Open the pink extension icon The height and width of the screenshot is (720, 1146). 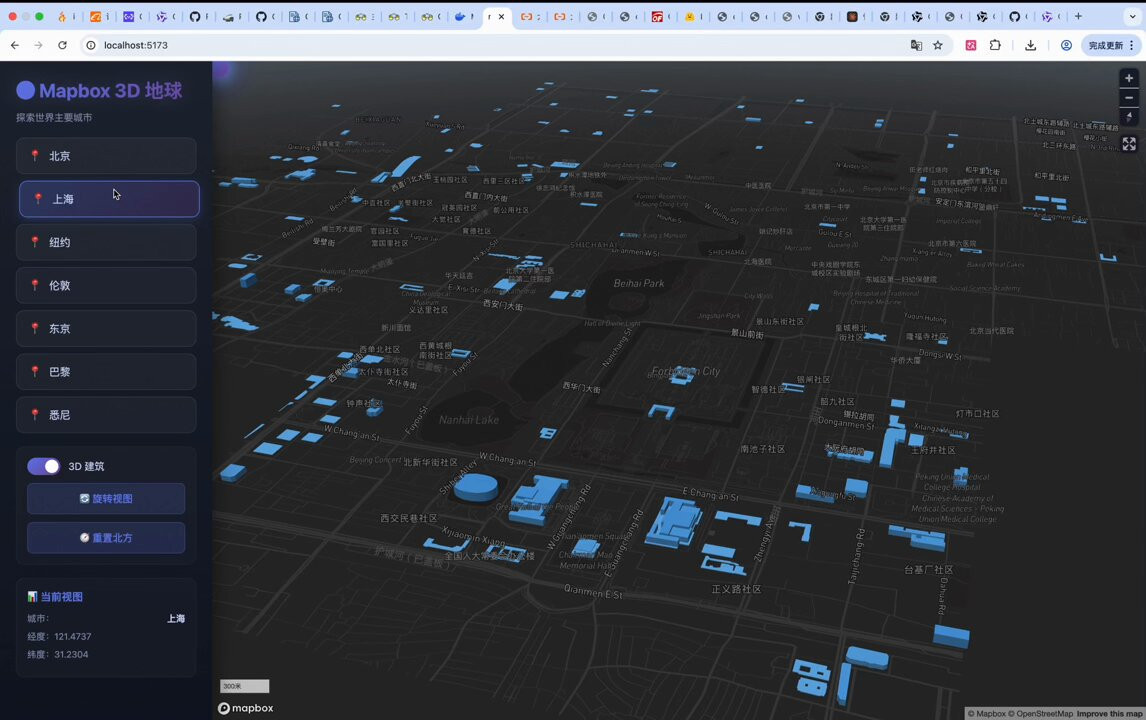pos(971,45)
